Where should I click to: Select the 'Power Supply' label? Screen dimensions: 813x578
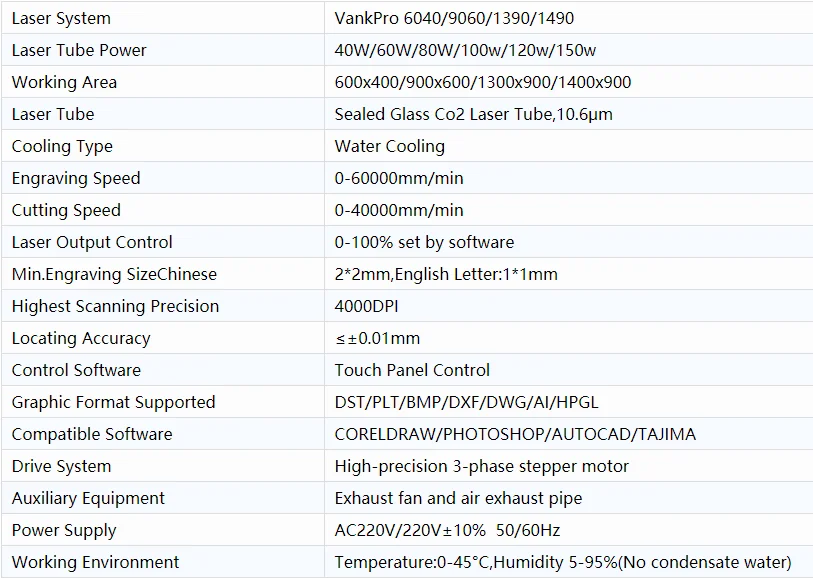point(64,530)
